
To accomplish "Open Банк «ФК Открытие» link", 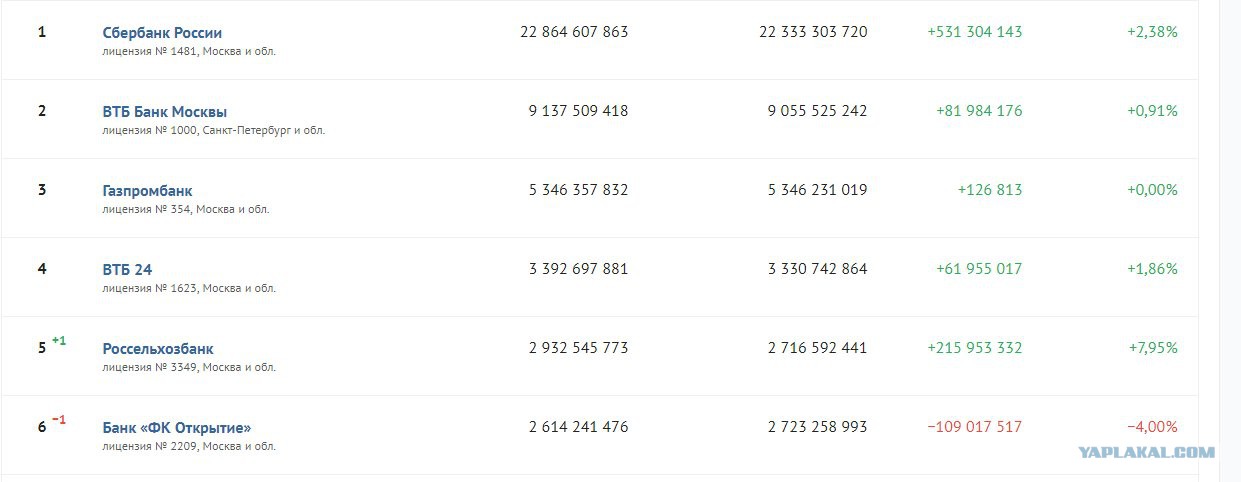I will 177,428.
